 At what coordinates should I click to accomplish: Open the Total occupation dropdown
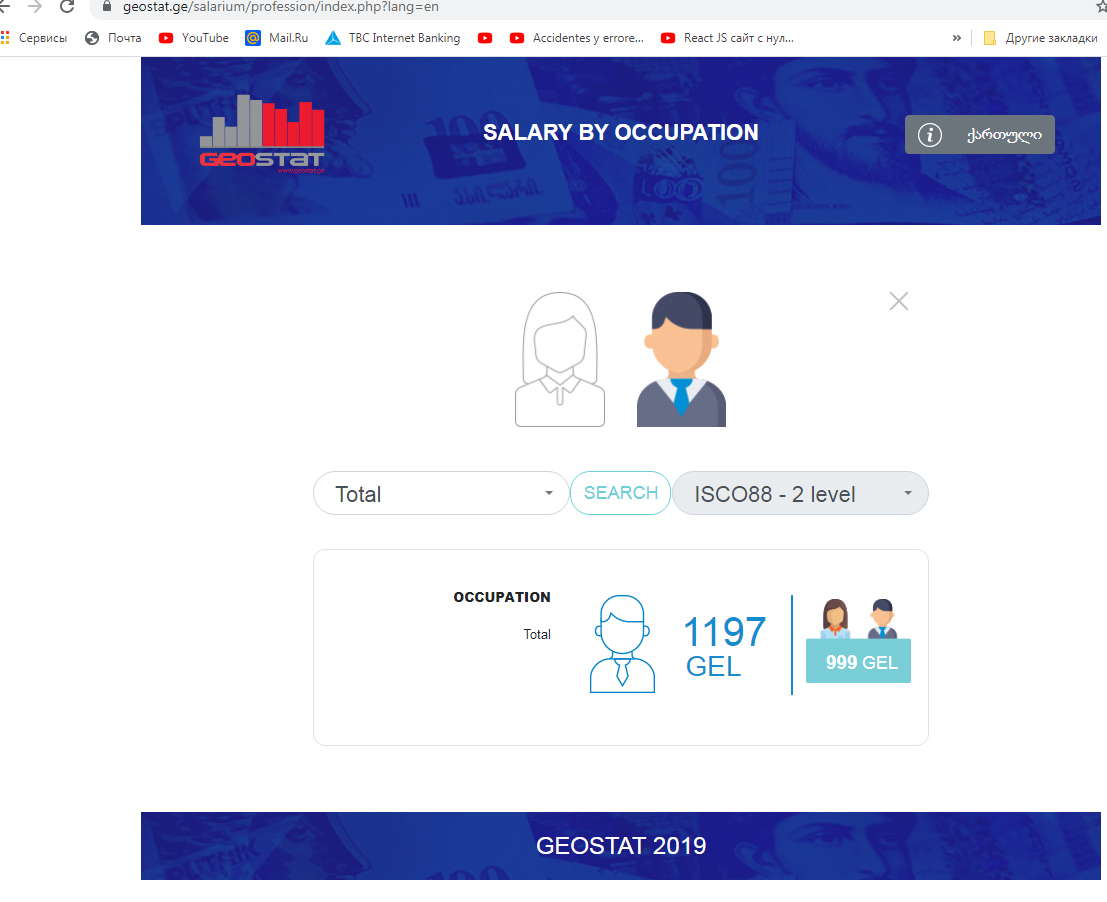(x=441, y=493)
